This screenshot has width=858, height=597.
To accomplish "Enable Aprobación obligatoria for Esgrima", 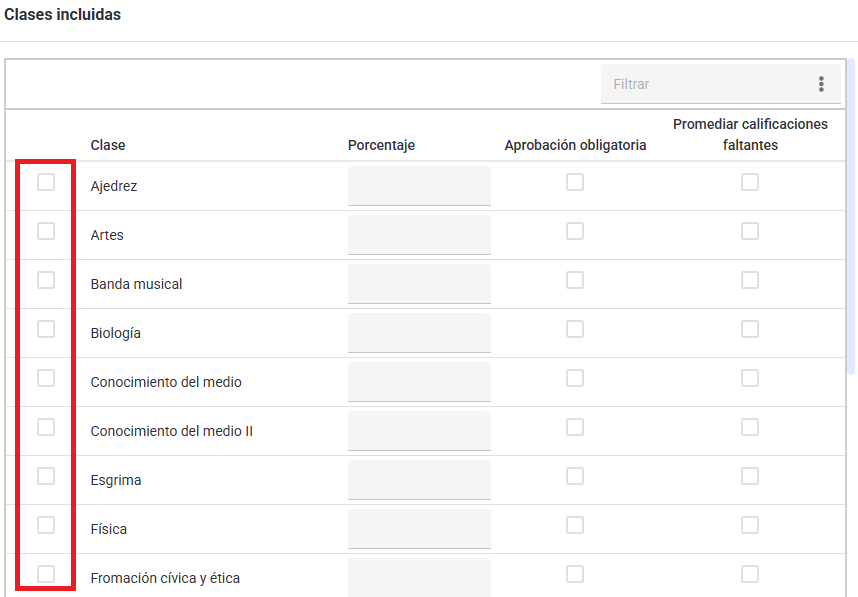I will point(575,476).
